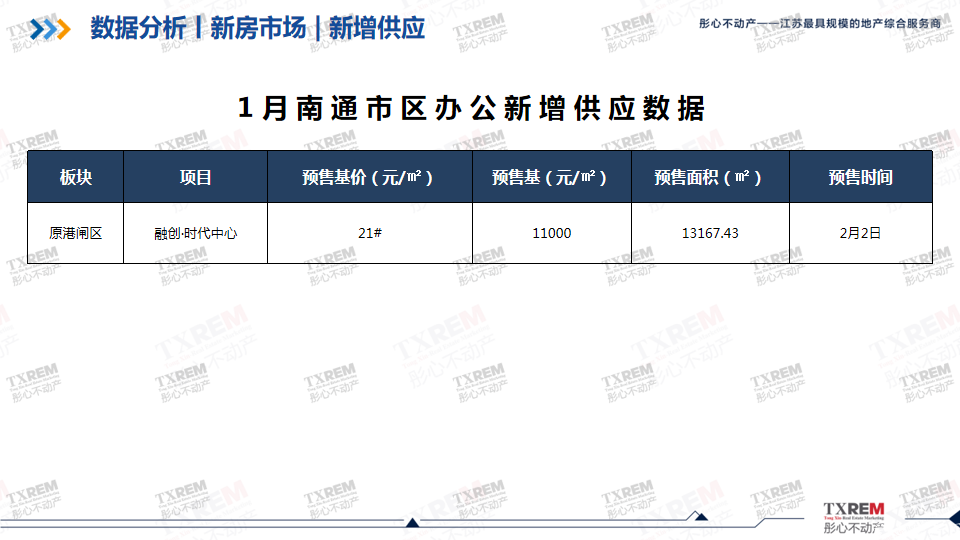Viewport: 960px width, 540px height.
Task: Select the cell 原港闸区
Action: [75, 233]
